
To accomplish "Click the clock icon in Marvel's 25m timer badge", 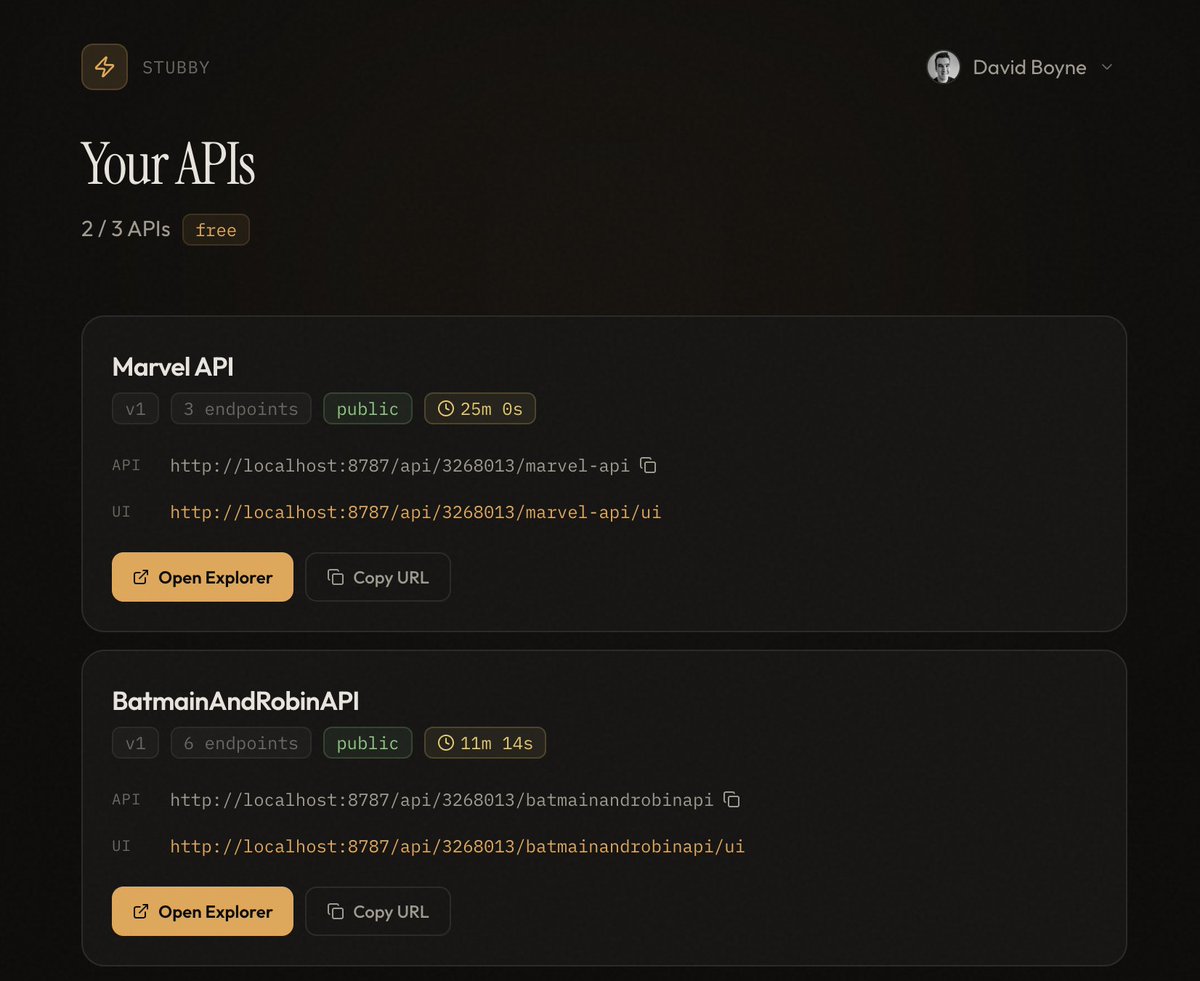I will [x=445, y=408].
